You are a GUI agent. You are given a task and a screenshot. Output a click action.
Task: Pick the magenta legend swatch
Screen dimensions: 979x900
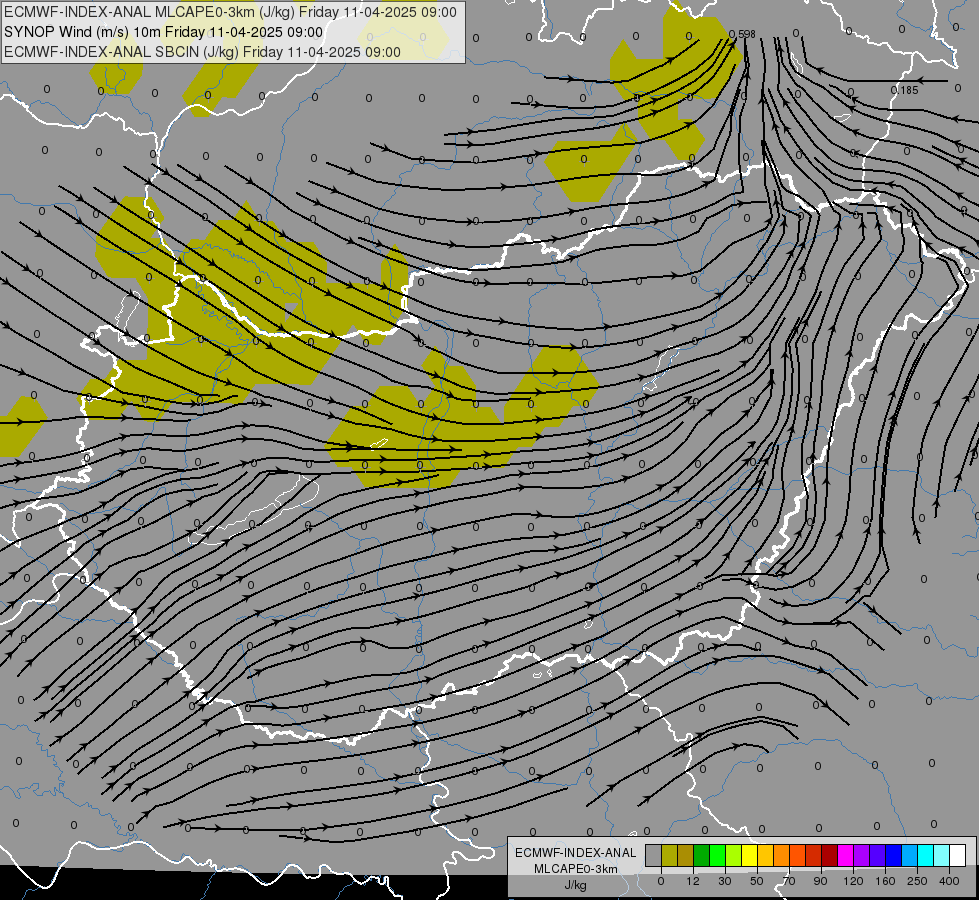(845, 855)
